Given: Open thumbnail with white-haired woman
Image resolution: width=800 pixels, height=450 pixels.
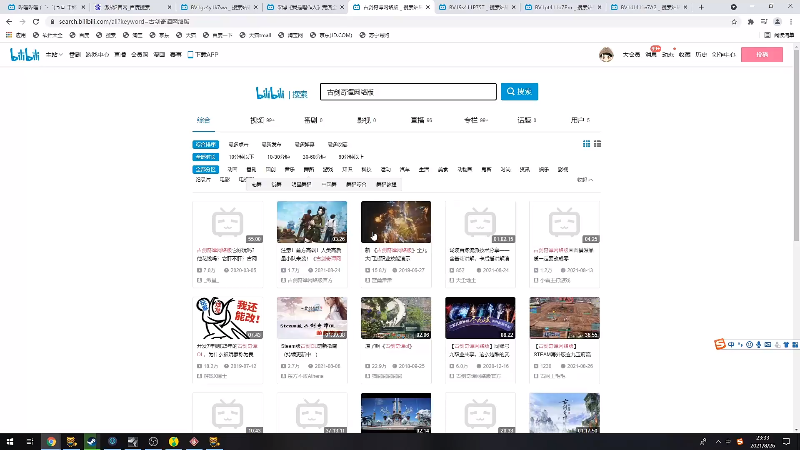Looking at the screenshot, I should 312,318.
